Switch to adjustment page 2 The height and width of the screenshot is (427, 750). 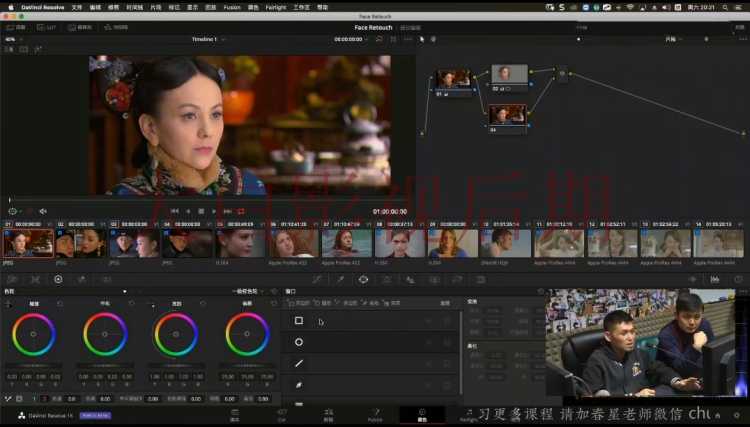click(44, 399)
